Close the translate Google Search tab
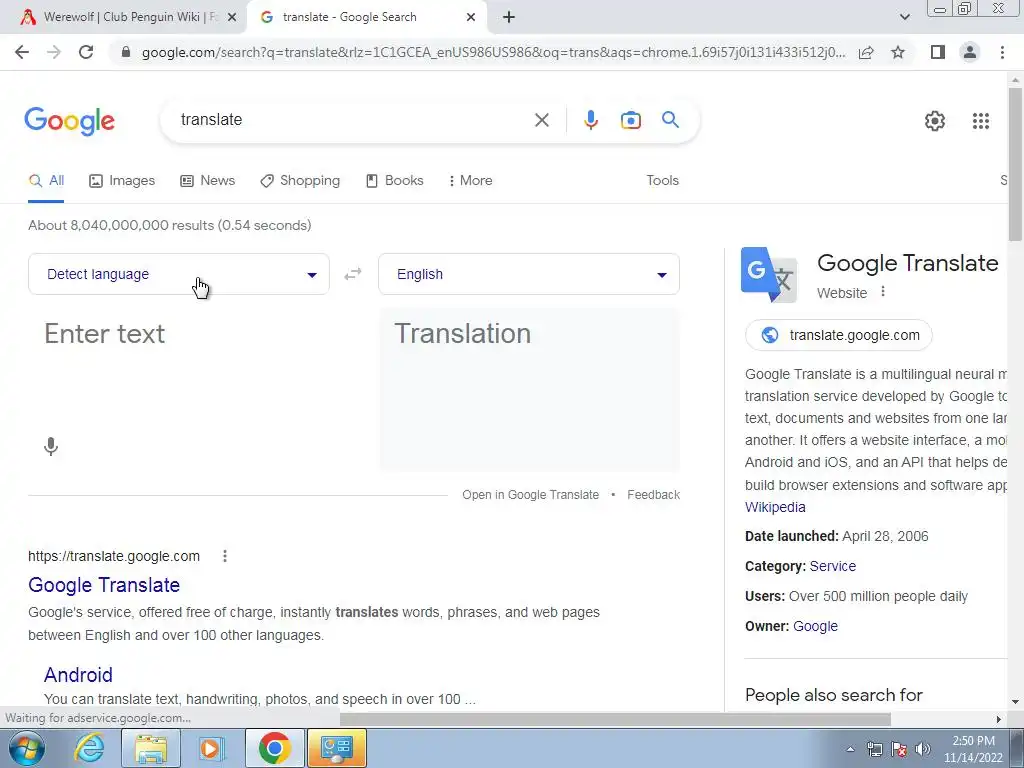Viewport: 1024px width, 768px height. (x=471, y=18)
